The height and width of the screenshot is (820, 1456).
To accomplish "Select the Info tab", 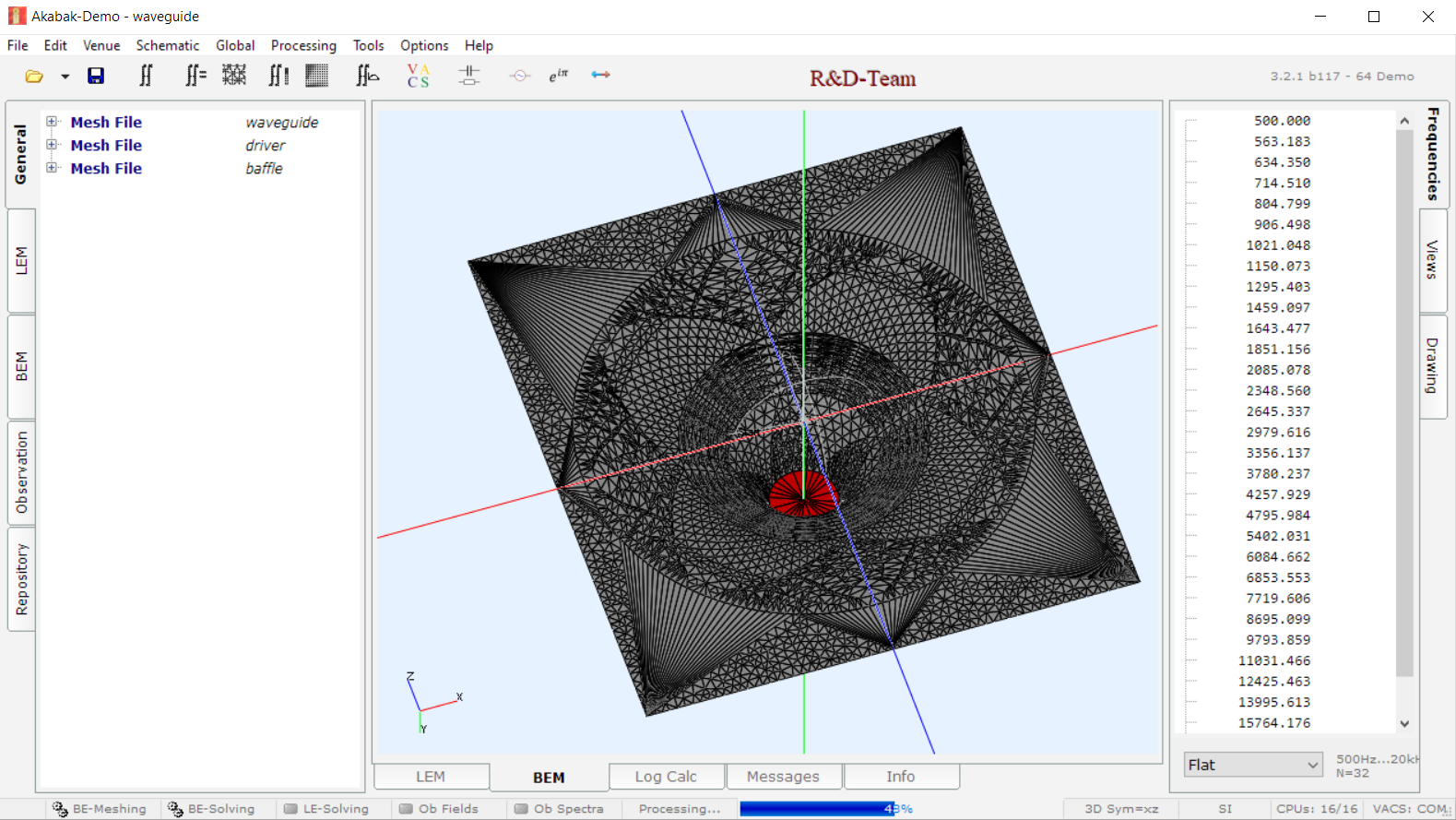I will coord(901,777).
